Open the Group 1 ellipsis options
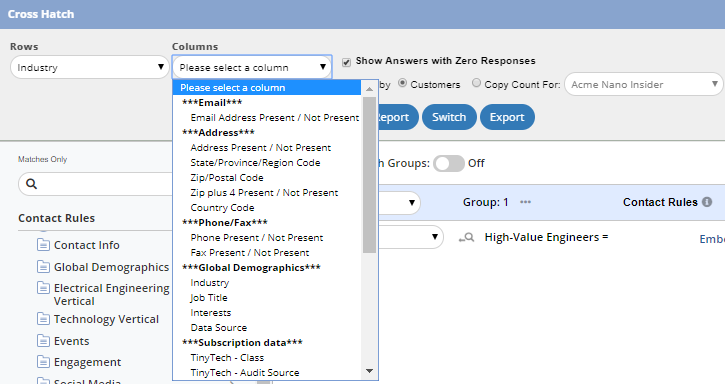725x384 pixels. pos(525,202)
